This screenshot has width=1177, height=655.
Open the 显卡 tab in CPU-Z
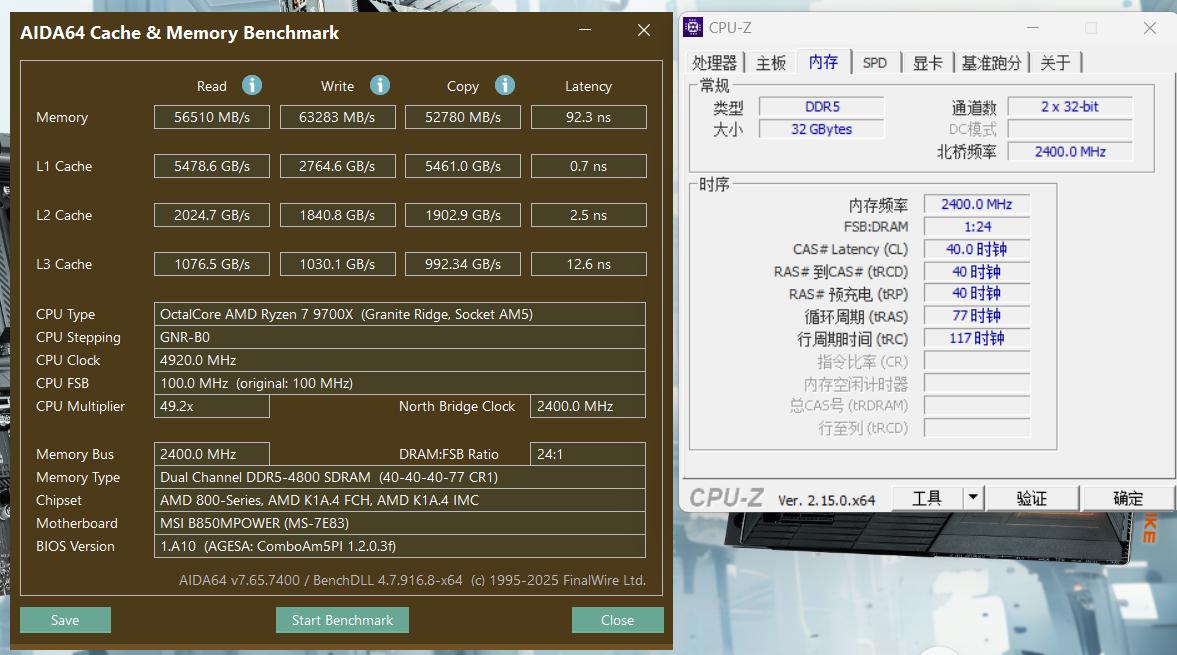pyautogui.click(x=927, y=63)
